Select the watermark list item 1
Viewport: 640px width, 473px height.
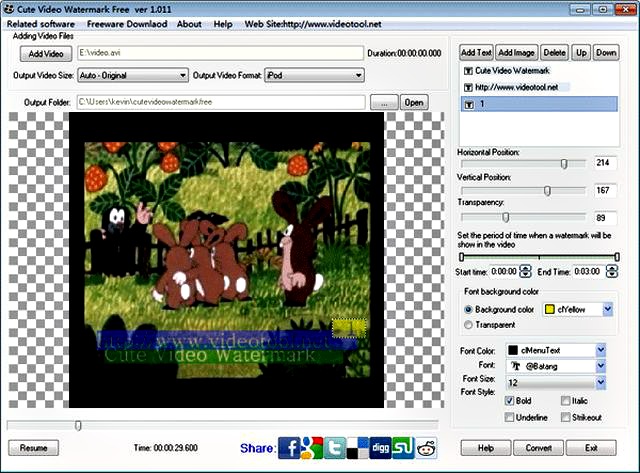[539, 104]
